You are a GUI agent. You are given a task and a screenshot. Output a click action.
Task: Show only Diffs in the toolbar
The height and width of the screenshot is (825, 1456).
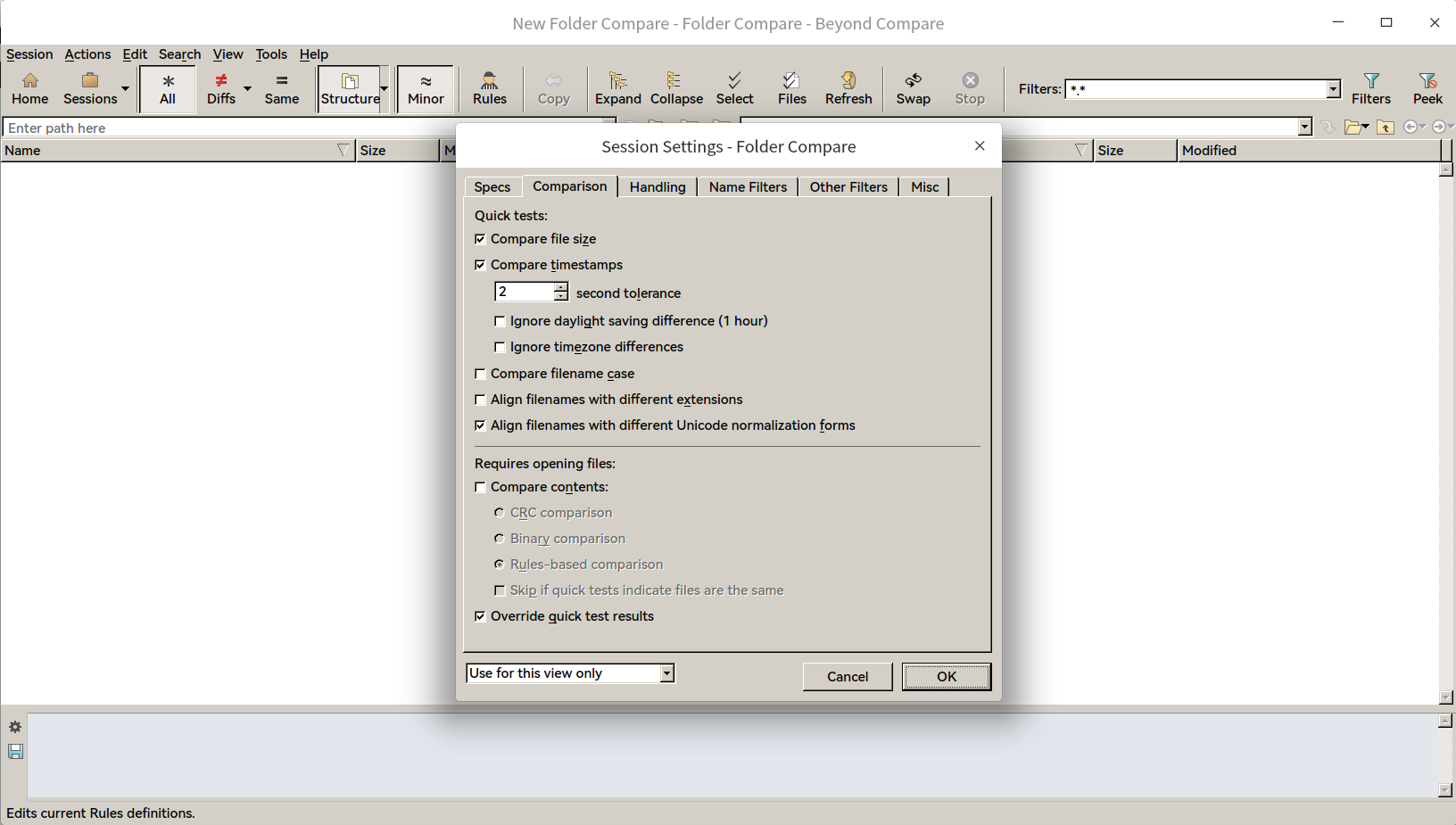(x=221, y=89)
